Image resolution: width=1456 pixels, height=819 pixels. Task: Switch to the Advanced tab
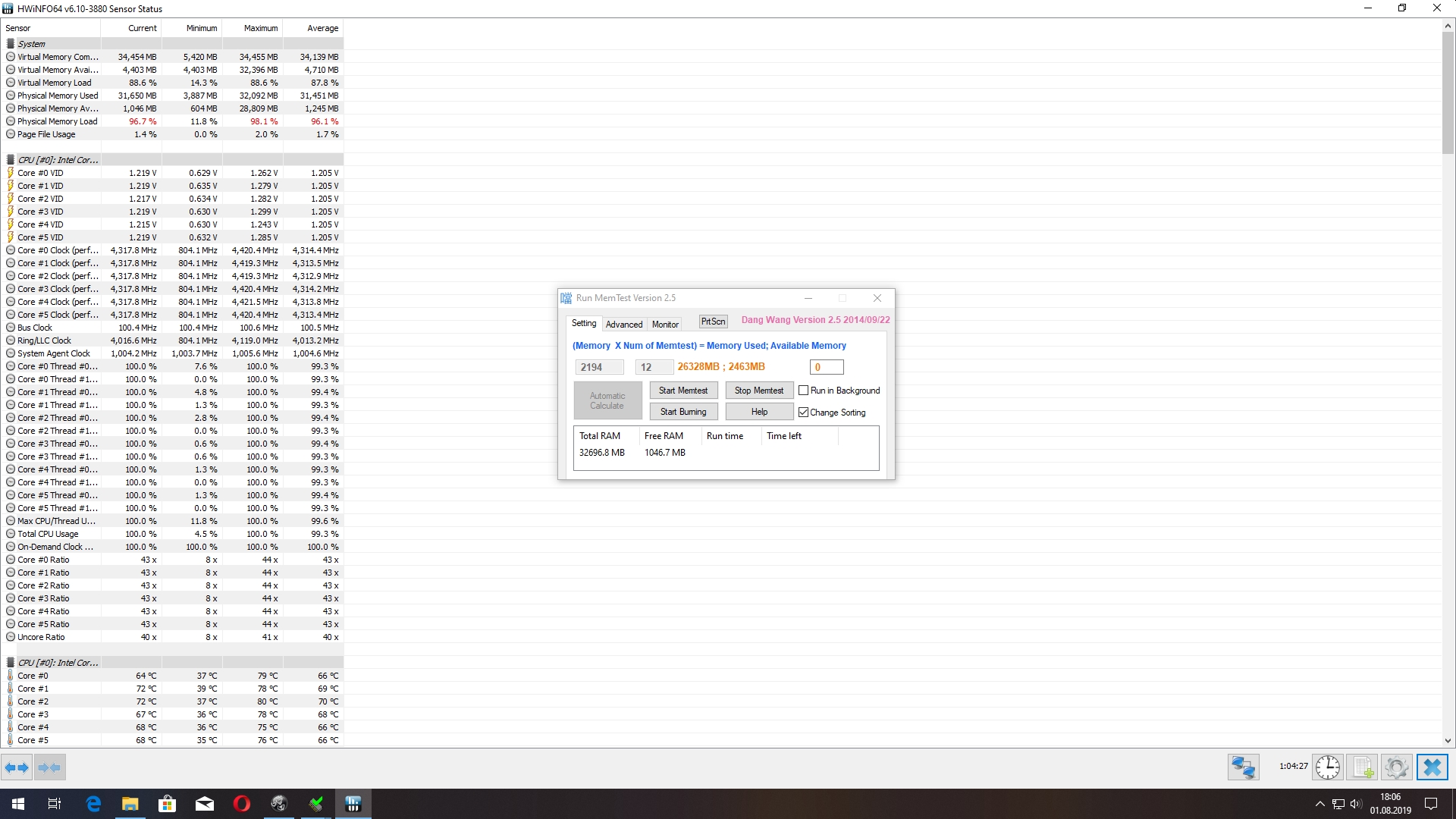(x=624, y=325)
